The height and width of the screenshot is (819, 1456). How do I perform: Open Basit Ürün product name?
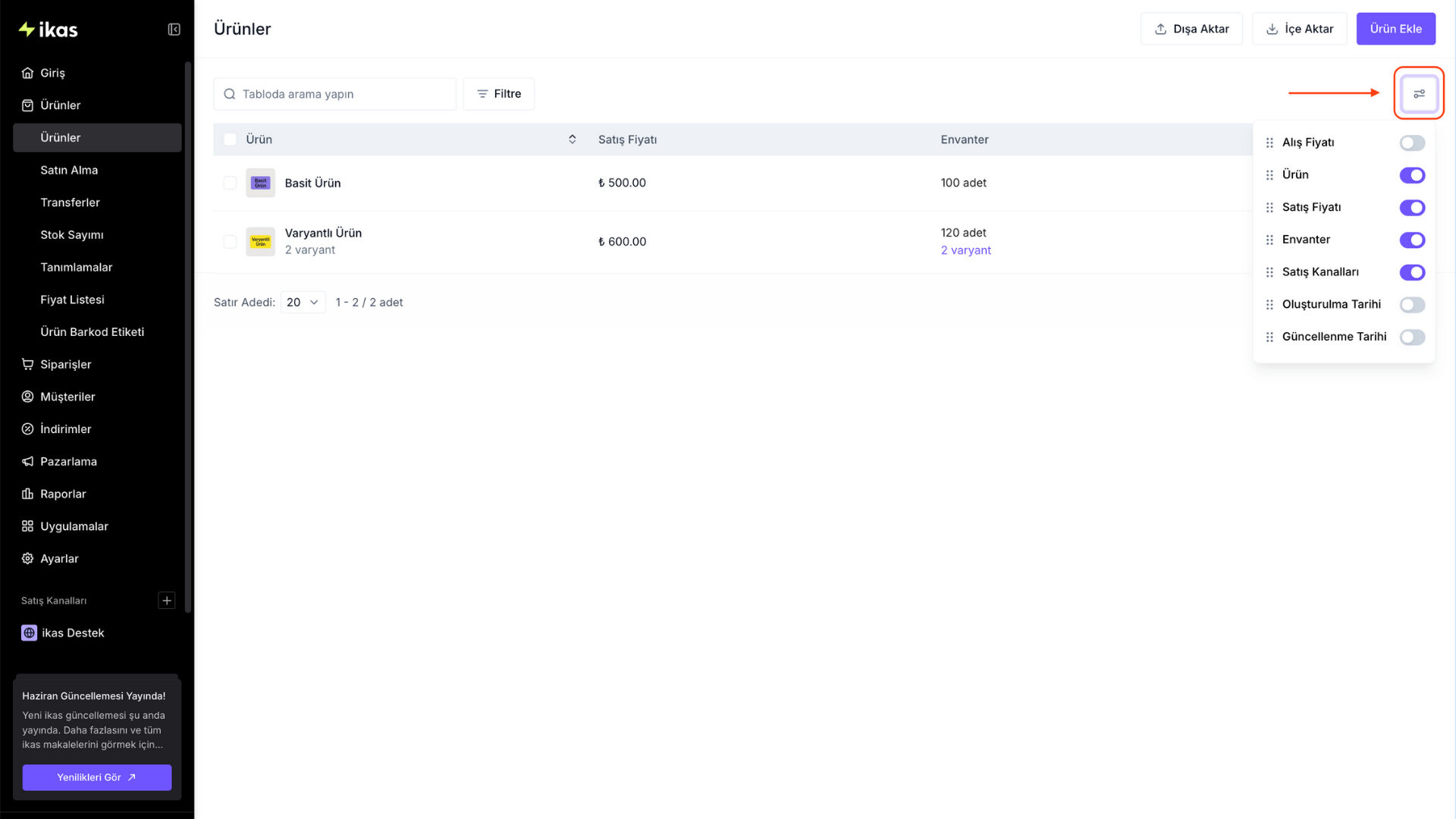(x=312, y=183)
